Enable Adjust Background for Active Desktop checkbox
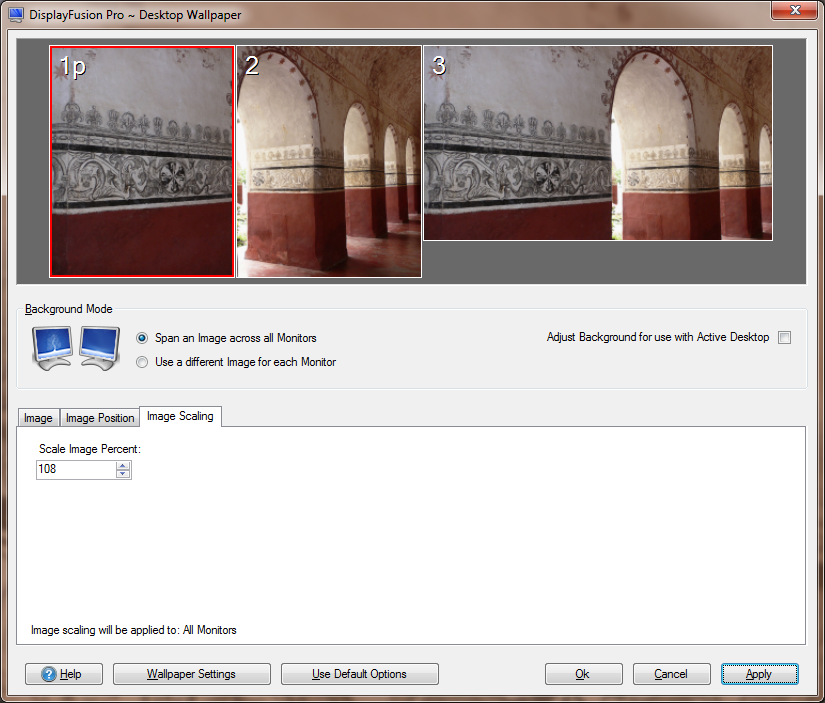 784,338
